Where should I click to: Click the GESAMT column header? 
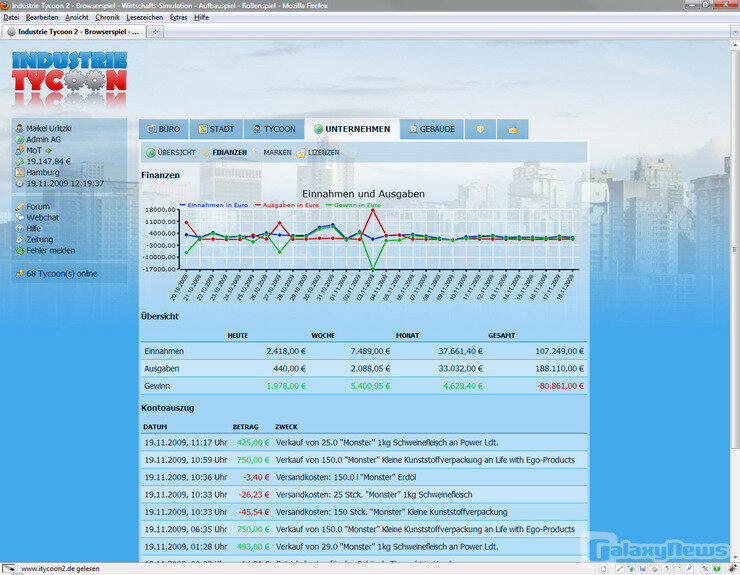(501, 335)
